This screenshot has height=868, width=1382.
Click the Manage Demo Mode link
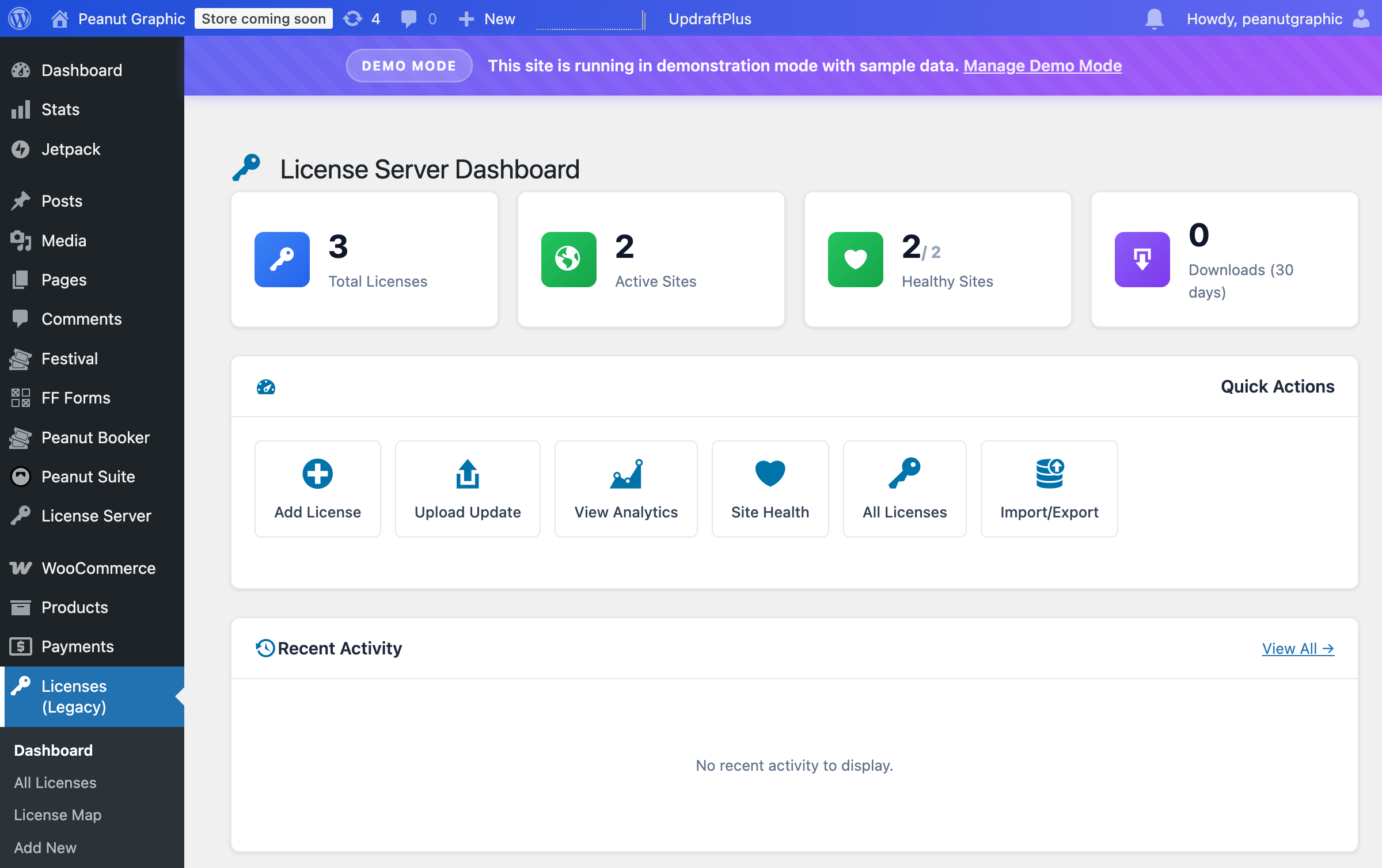point(1042,66)
